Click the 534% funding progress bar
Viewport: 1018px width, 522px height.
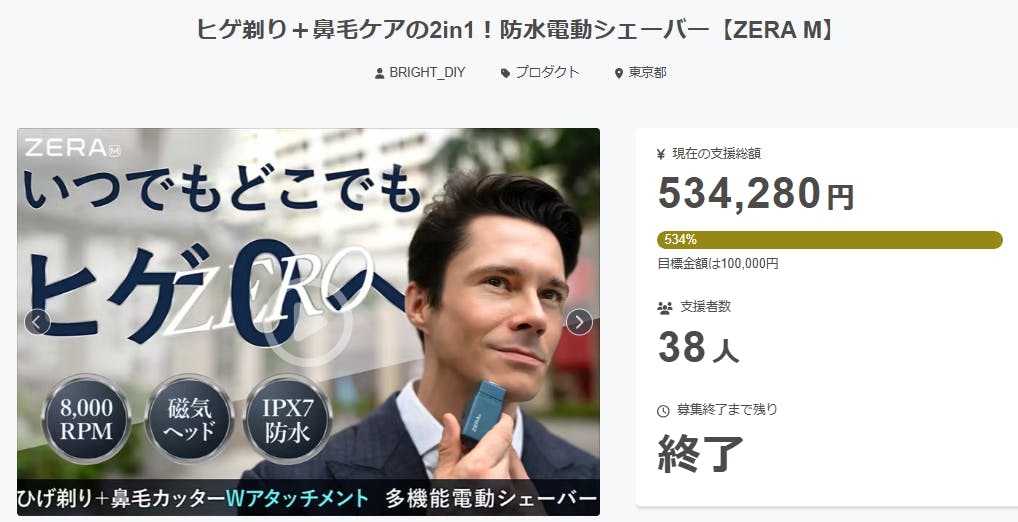tap(830, 240)
